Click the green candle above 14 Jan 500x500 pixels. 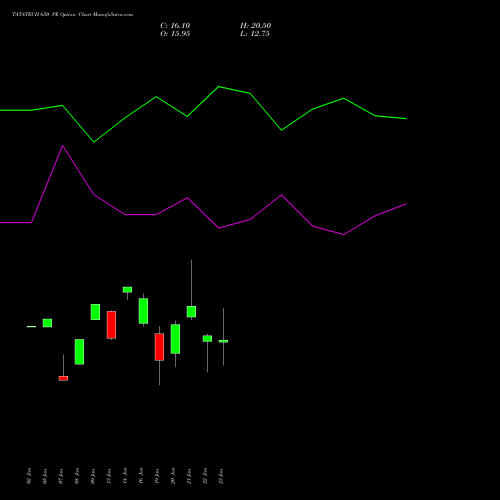pos(127,290)
